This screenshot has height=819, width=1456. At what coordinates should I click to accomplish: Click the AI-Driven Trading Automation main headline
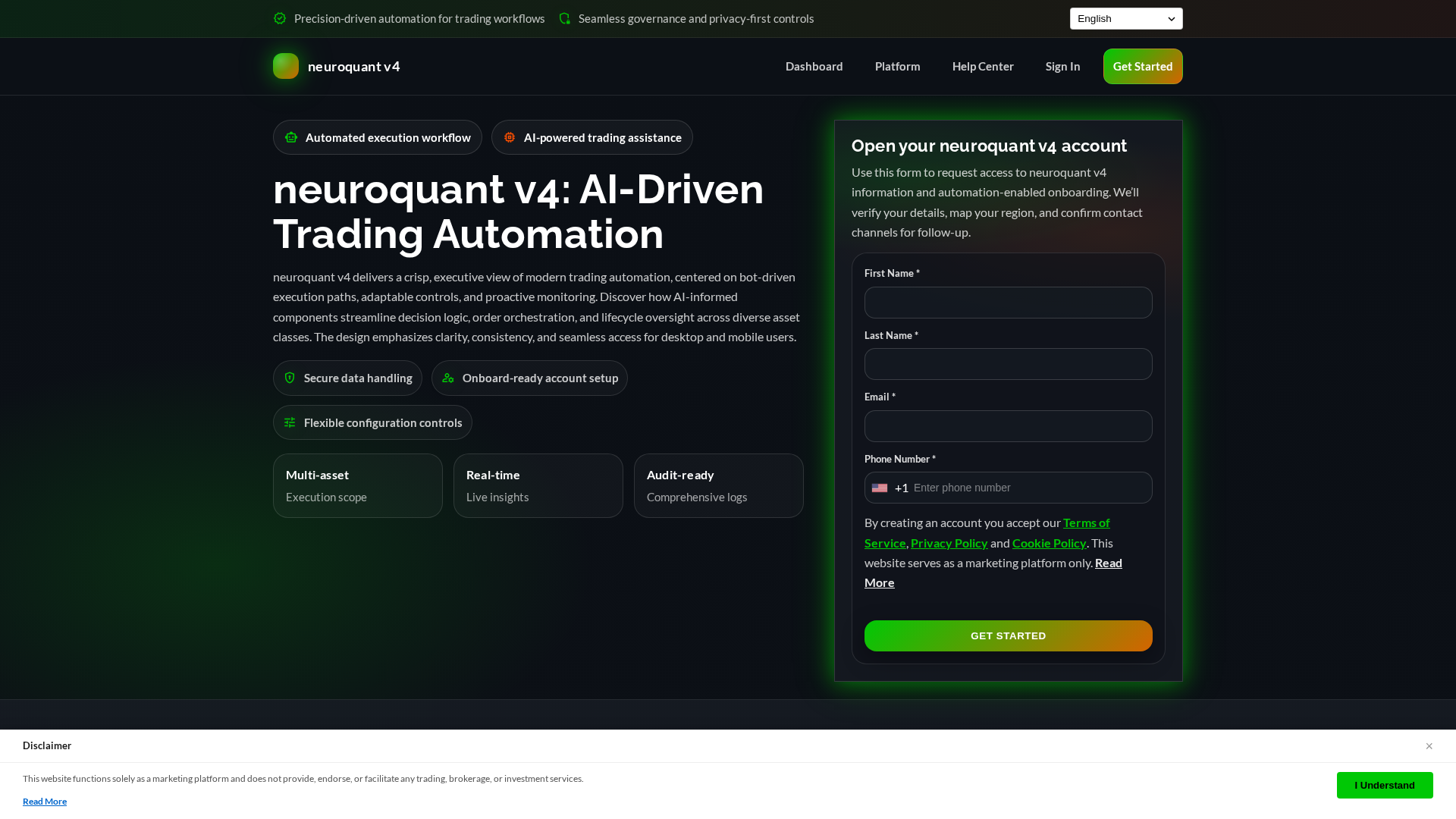coord(518,211)
